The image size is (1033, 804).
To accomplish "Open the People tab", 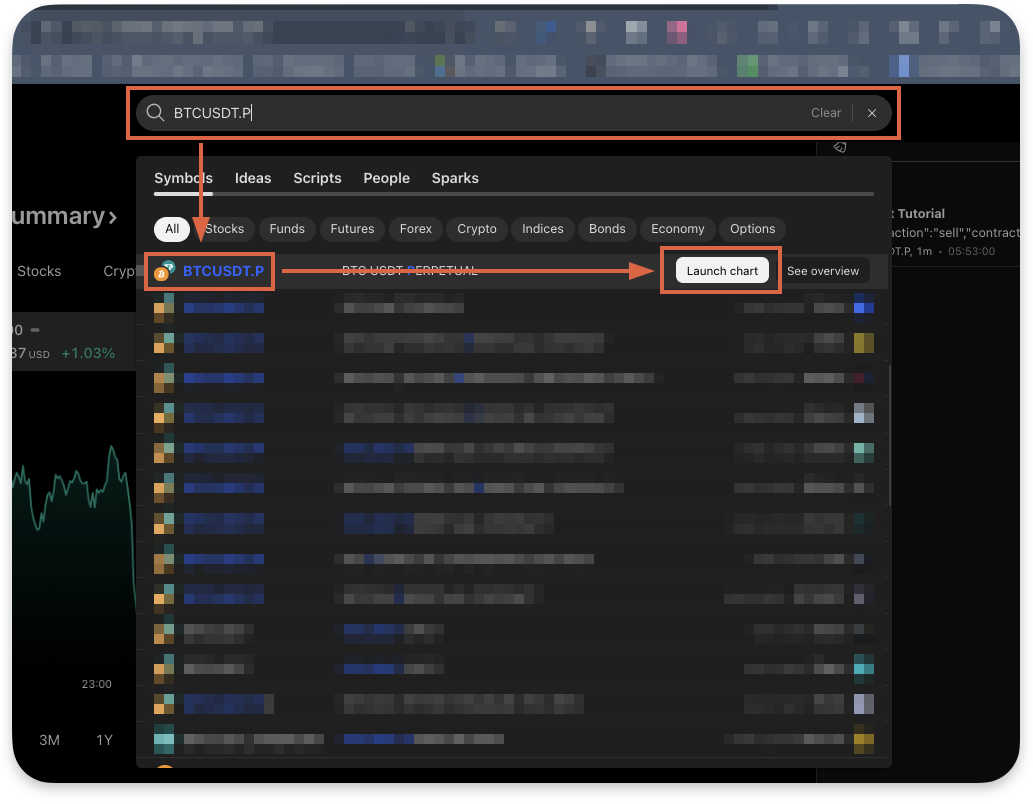I will [x=386, y=178].
